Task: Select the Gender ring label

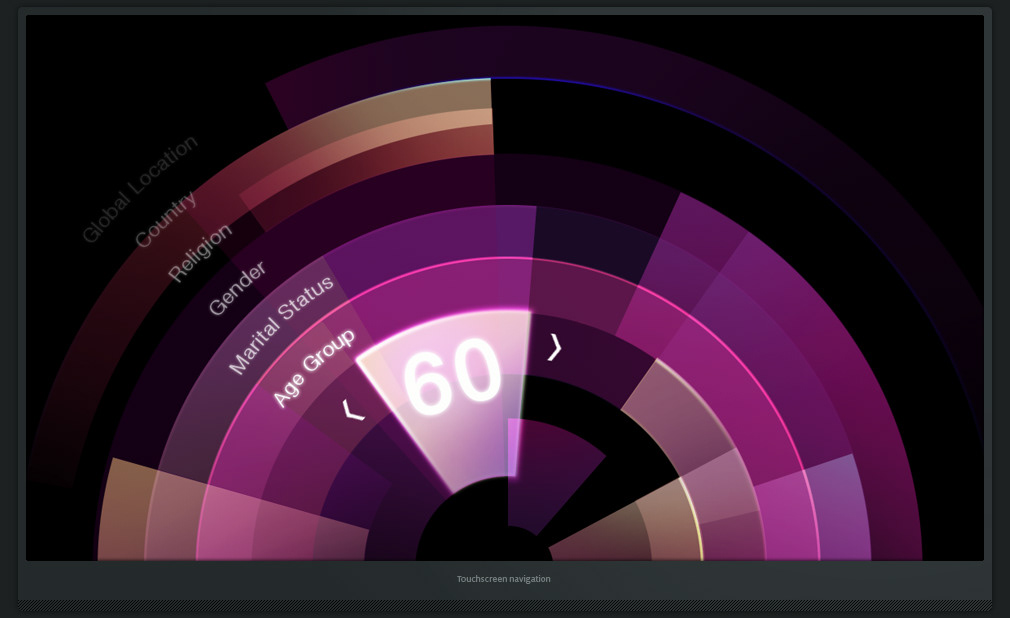Action: [x=236, y=287]
